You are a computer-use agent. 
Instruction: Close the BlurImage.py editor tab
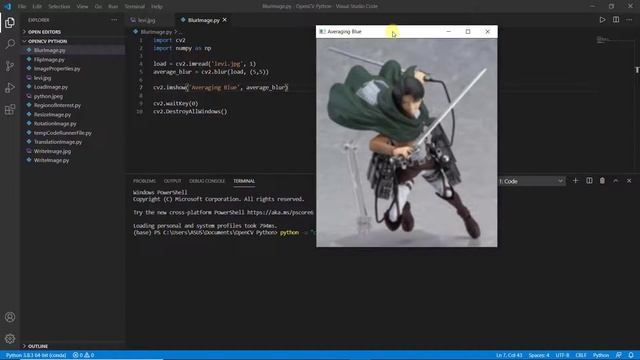click(x=224, y=20)
